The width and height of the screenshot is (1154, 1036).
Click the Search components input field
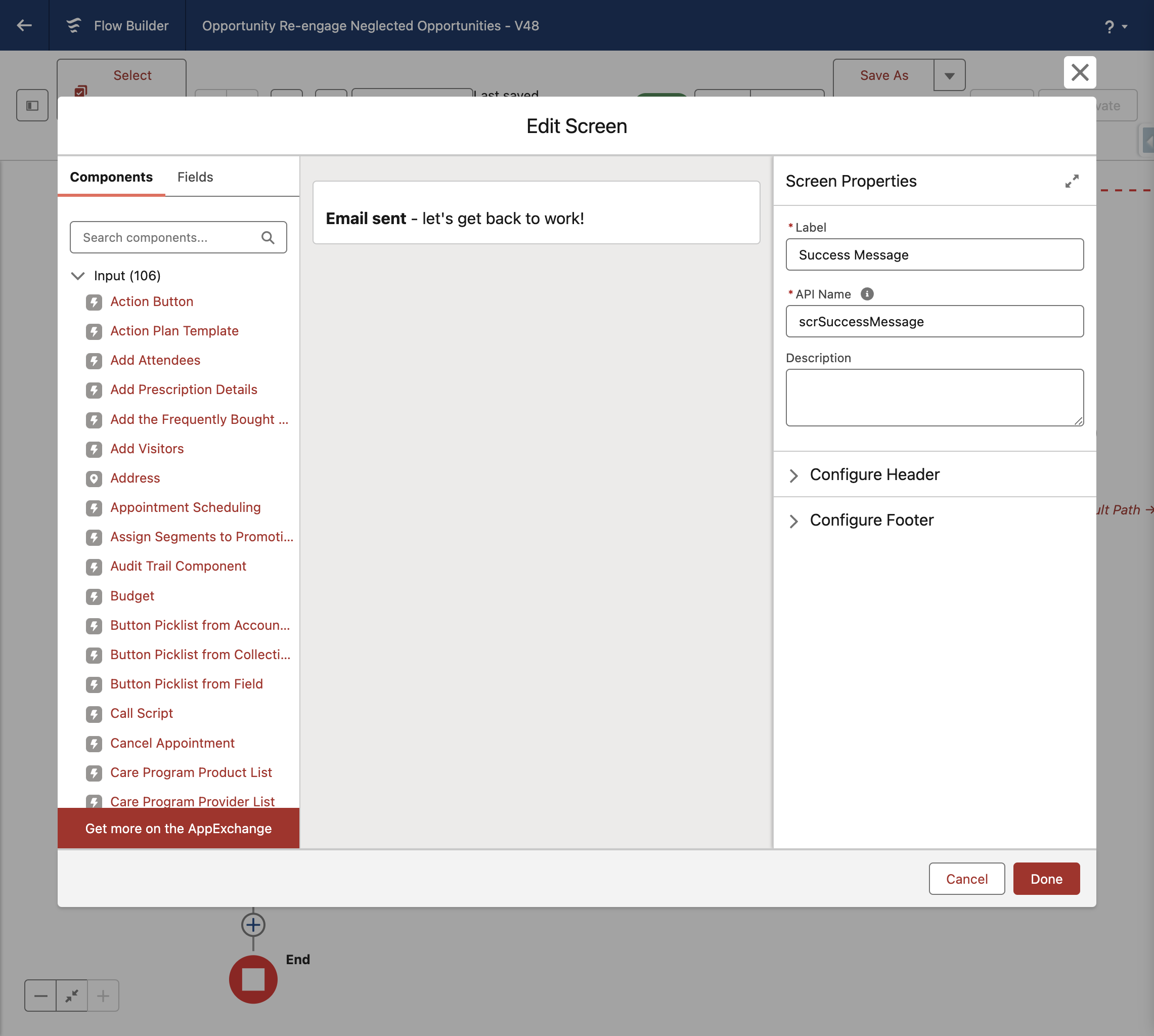pos(178,237)
